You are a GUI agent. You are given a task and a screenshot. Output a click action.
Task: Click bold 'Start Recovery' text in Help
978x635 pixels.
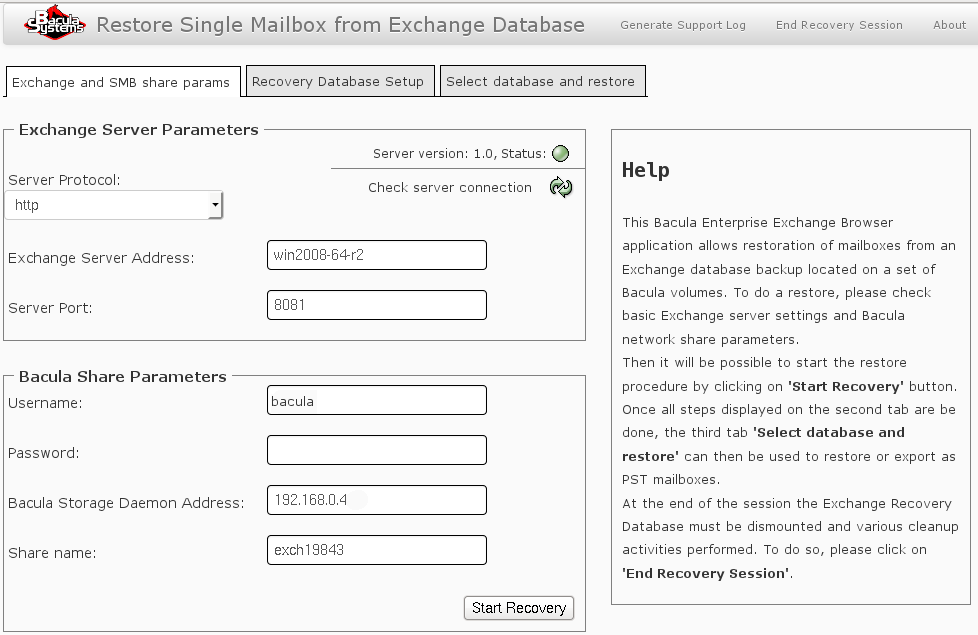[x=846, y=387]
